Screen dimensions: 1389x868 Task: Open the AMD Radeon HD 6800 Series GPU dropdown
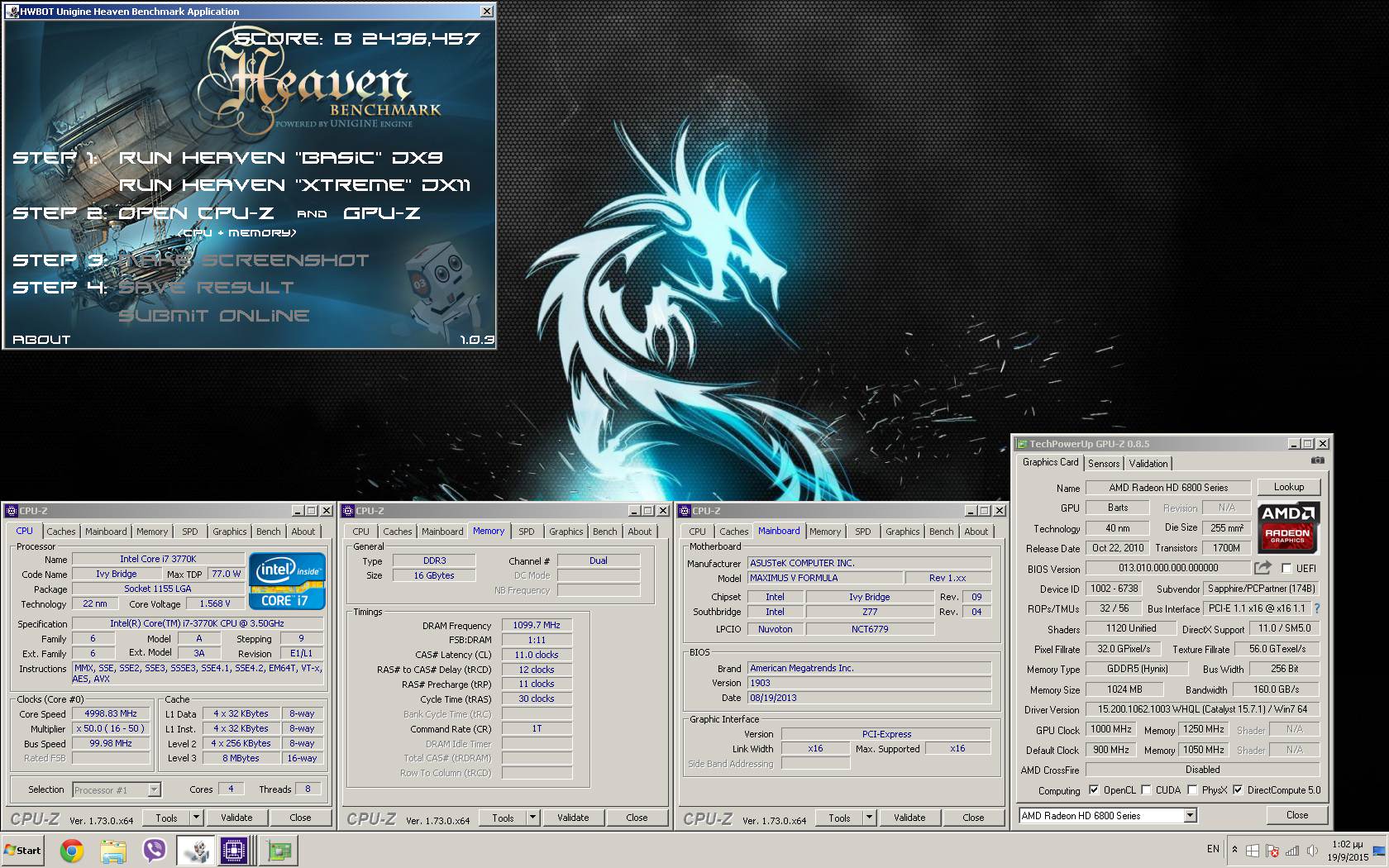click(1190, 816)
